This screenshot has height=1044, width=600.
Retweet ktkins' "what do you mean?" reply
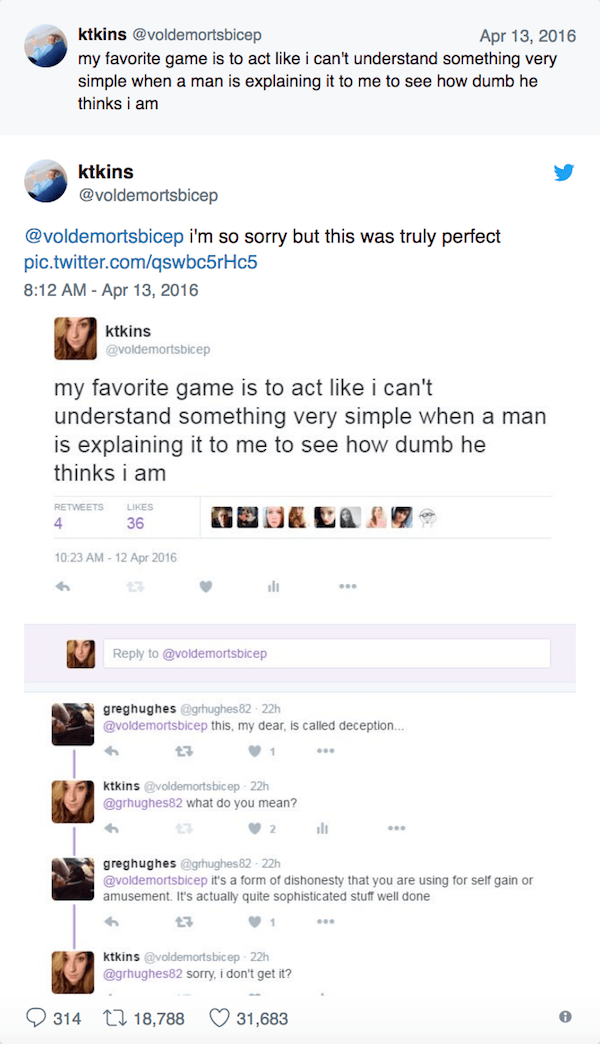tap(182, 827)
